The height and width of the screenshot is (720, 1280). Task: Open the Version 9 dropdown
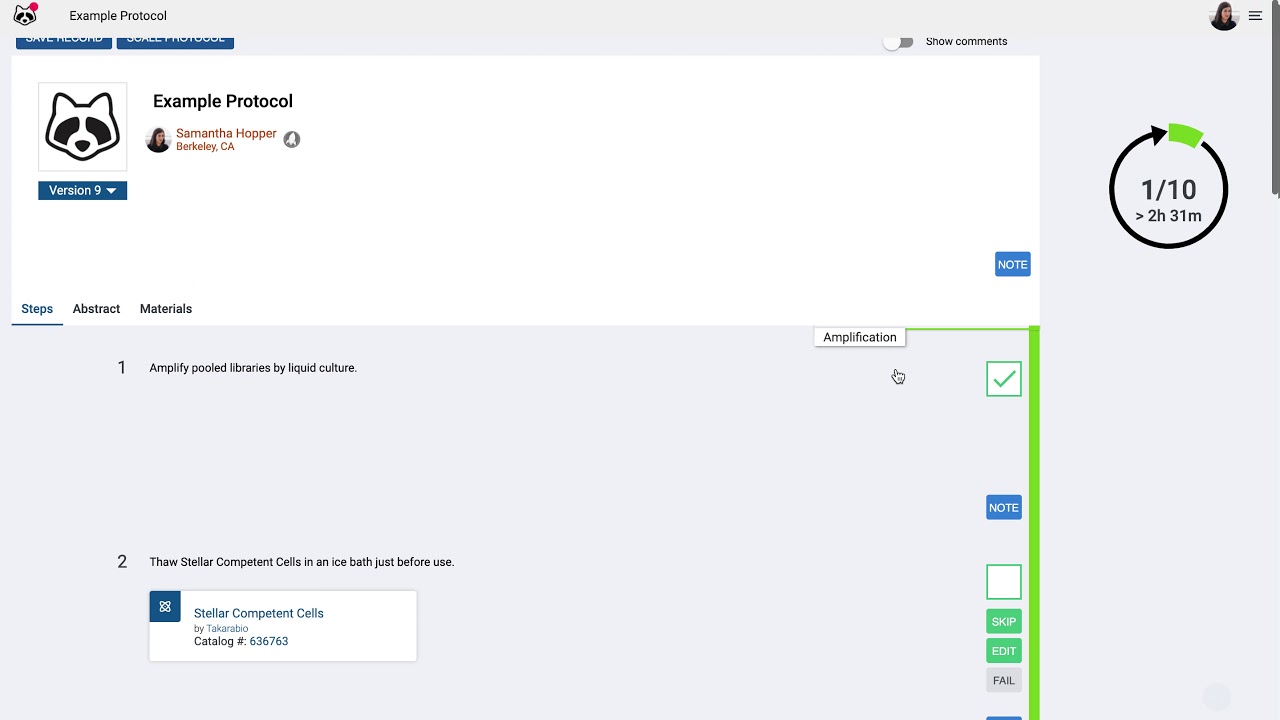click(83, 190)
